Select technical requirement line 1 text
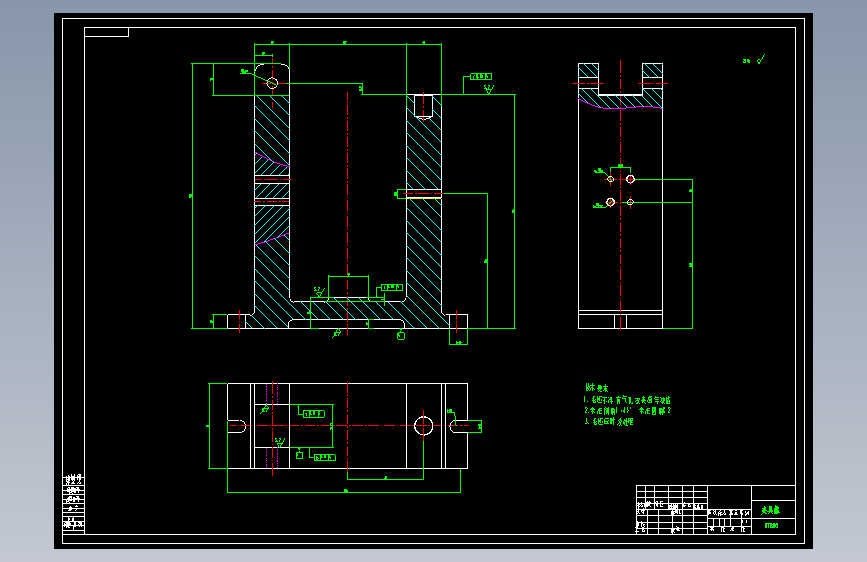Image resolution: width=867 pixels, height=562 pixels. [x=627, y=399]
